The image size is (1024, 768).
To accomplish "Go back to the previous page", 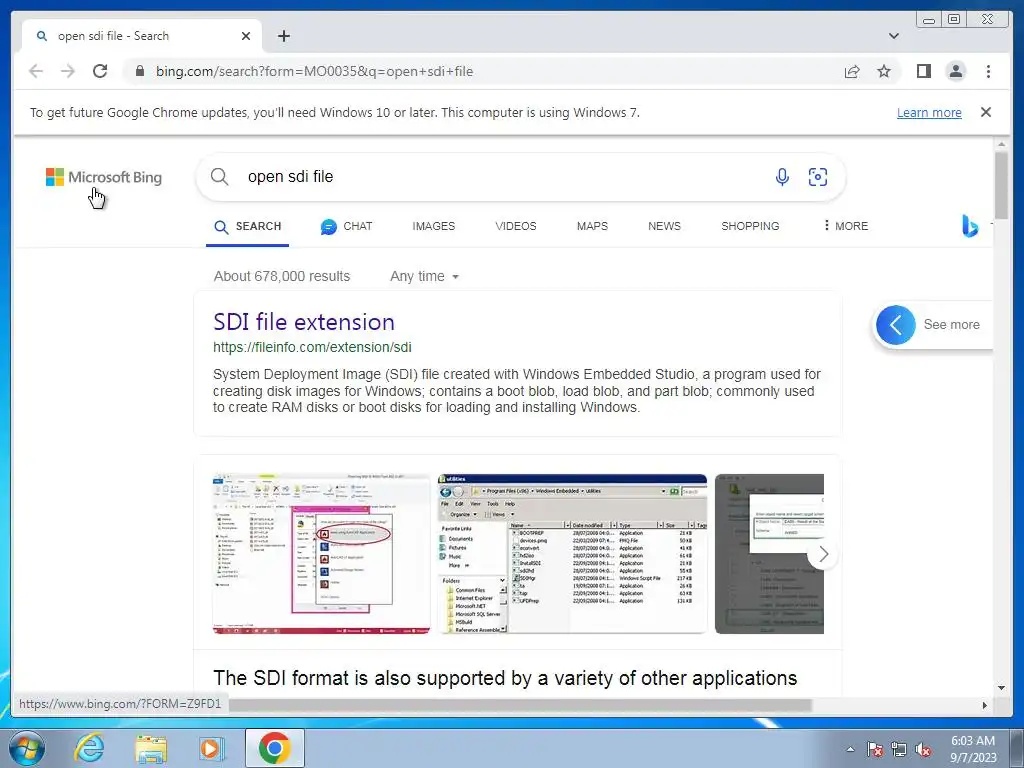I will click(x=36, y=71).
